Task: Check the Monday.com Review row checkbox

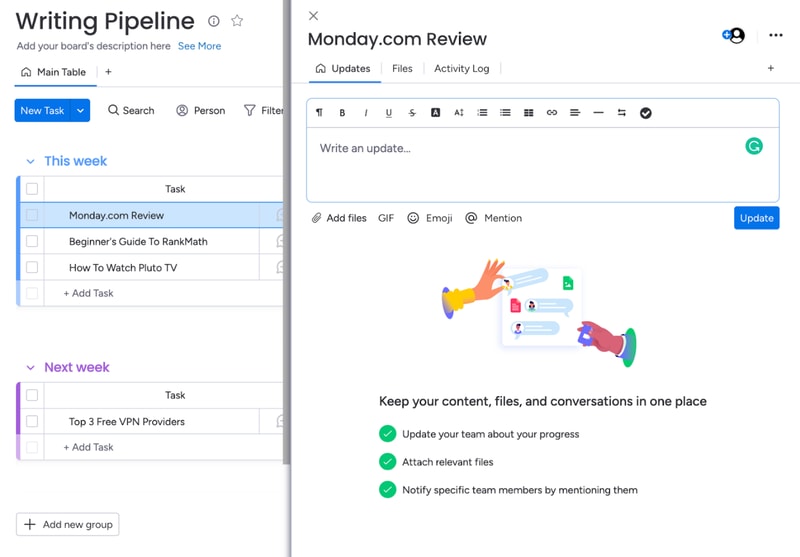Action: 32,215
